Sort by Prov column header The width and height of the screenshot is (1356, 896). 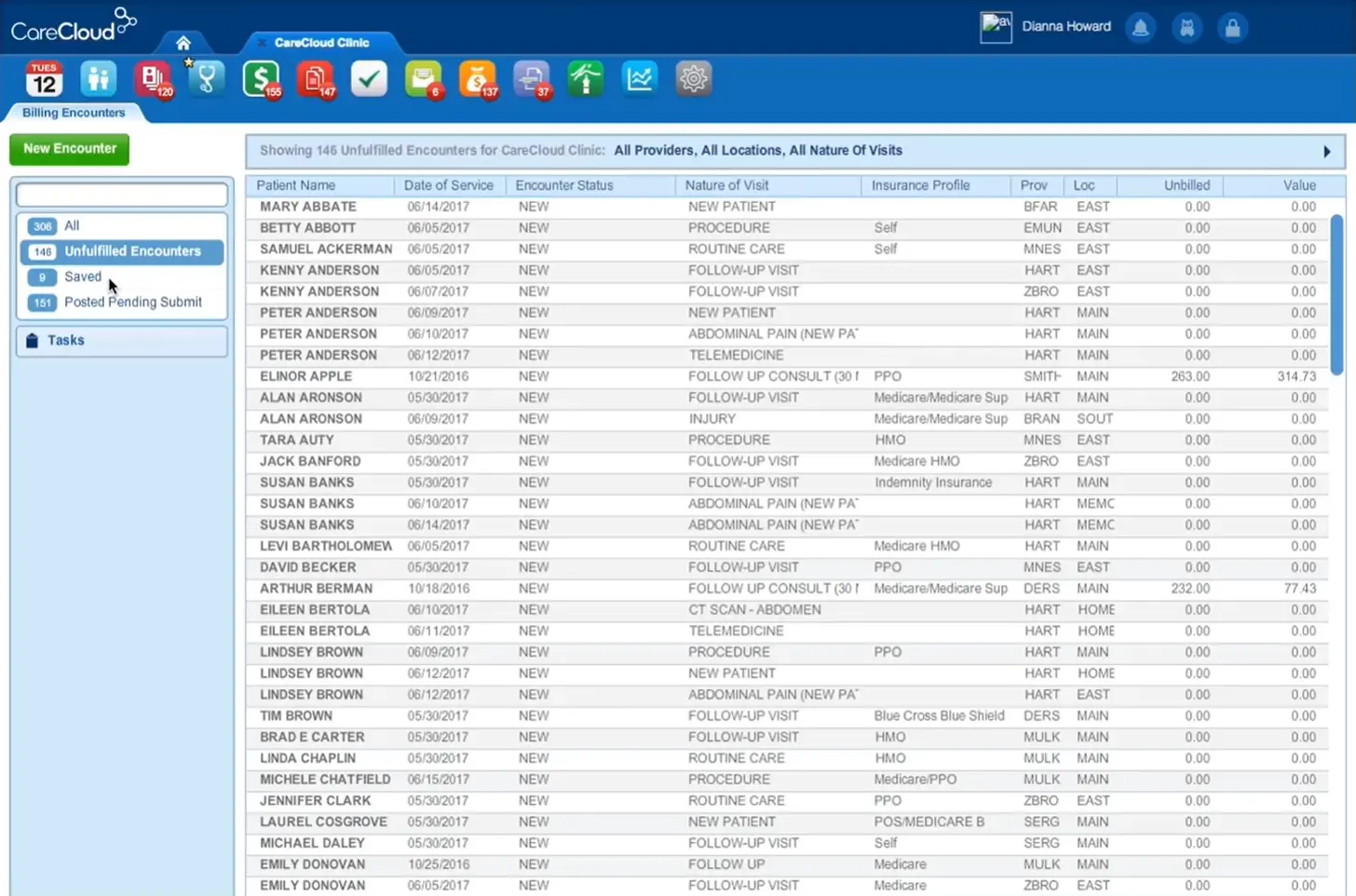pyautogui.click(x=1037, y=185)
